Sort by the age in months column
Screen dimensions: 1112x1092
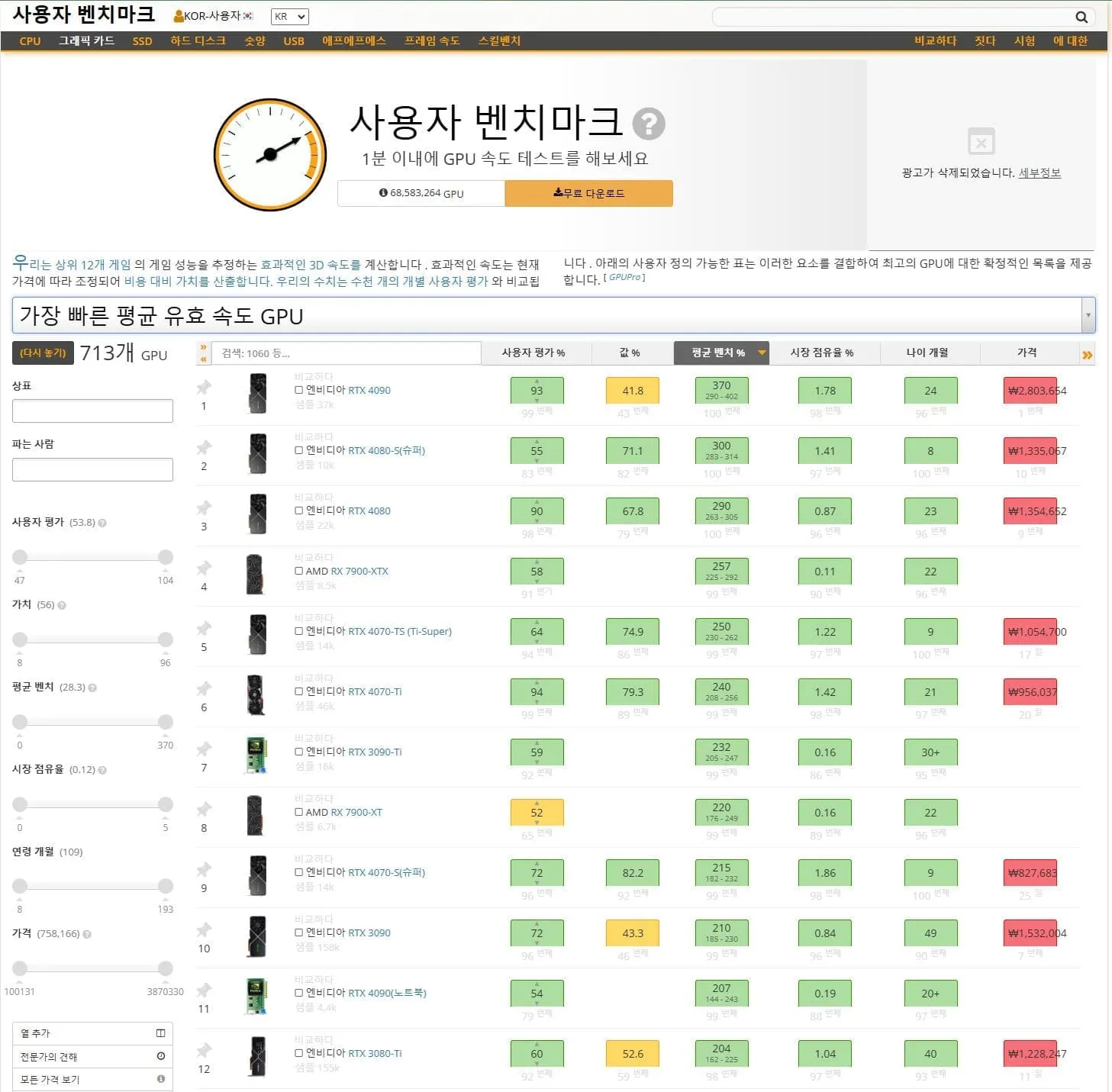pyautogui.click(x=927, y=353)
